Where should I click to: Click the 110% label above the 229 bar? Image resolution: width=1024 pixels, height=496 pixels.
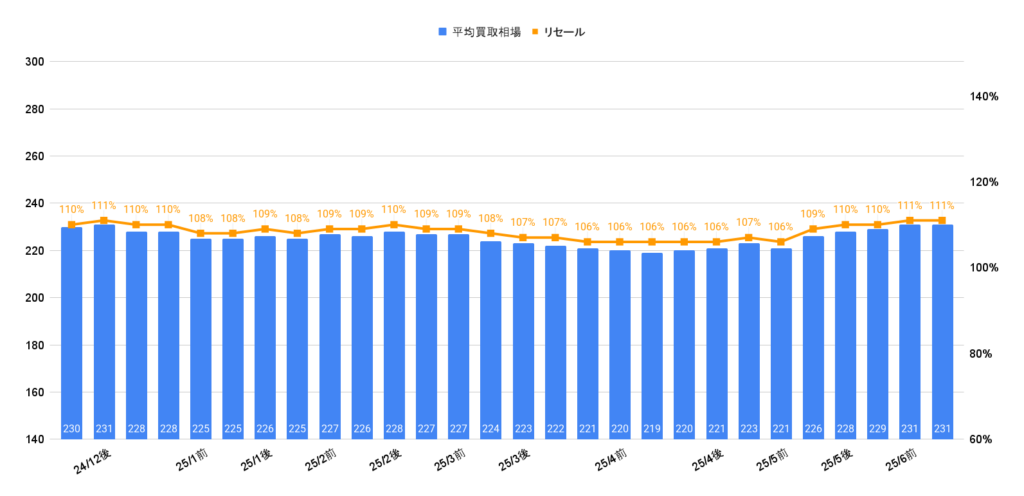(878, 209)
